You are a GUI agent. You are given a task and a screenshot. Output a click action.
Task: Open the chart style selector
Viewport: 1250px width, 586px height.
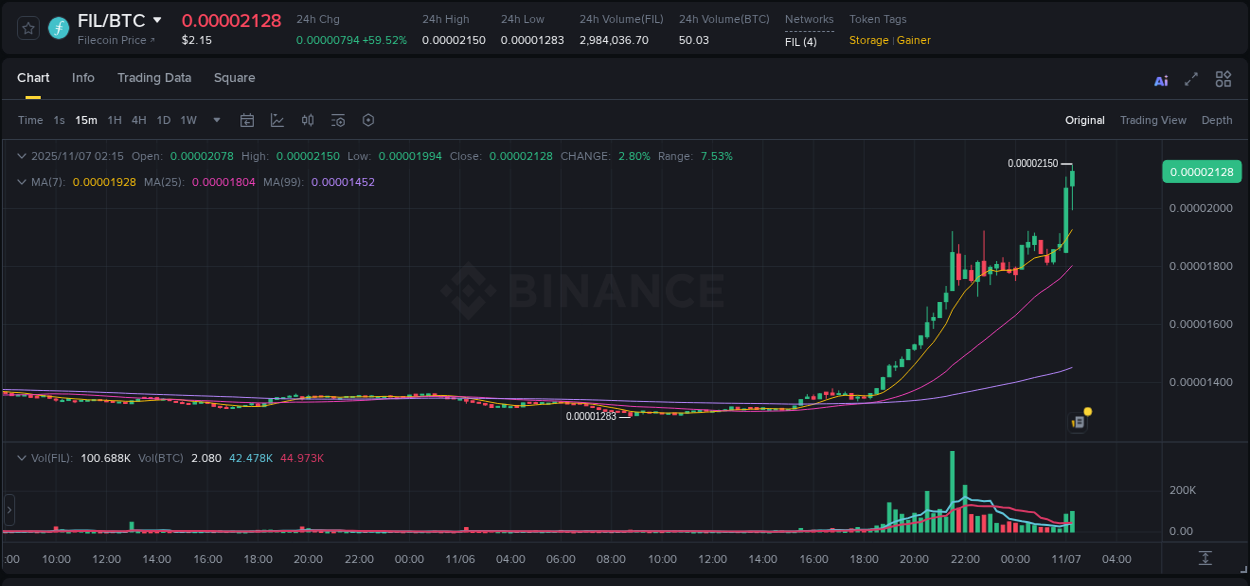coord(277,120)
